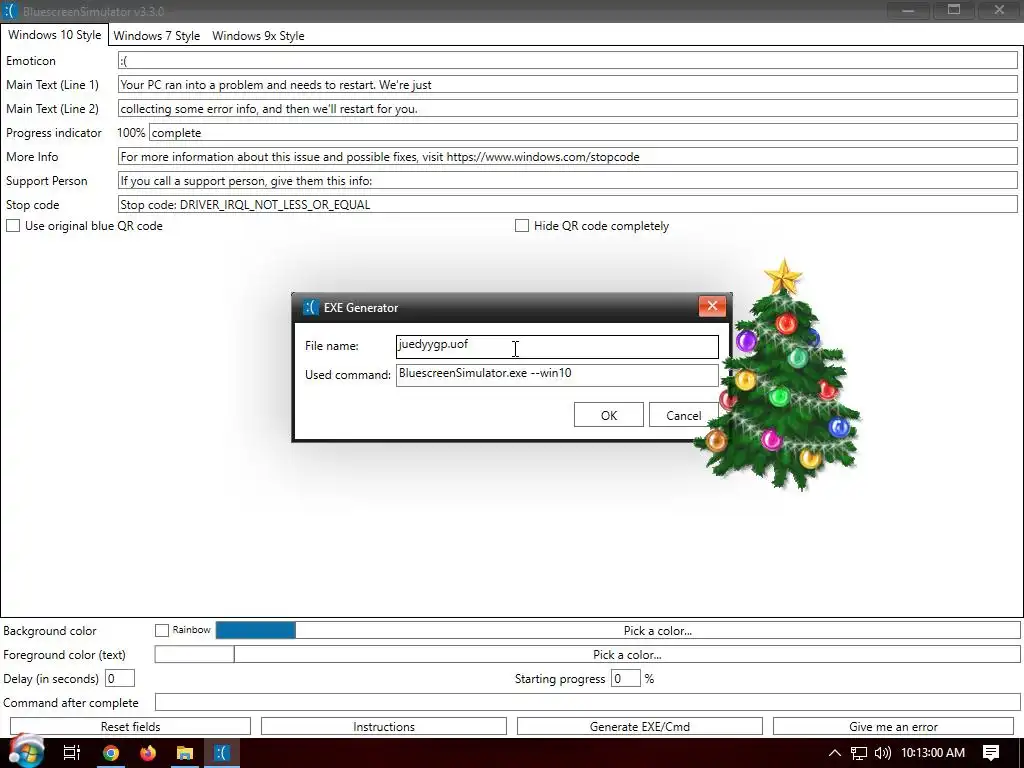Image resolution: width=1024 pixels, height=768 pixels.
Task: Toggle the Rainbow background checkbox
Action: click(x=161, y=630)
